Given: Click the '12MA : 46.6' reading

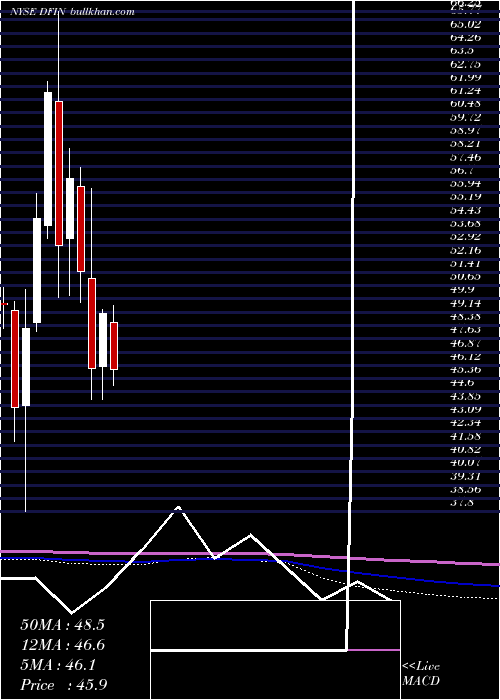Looking at the screenshot, I should [62, 645].
